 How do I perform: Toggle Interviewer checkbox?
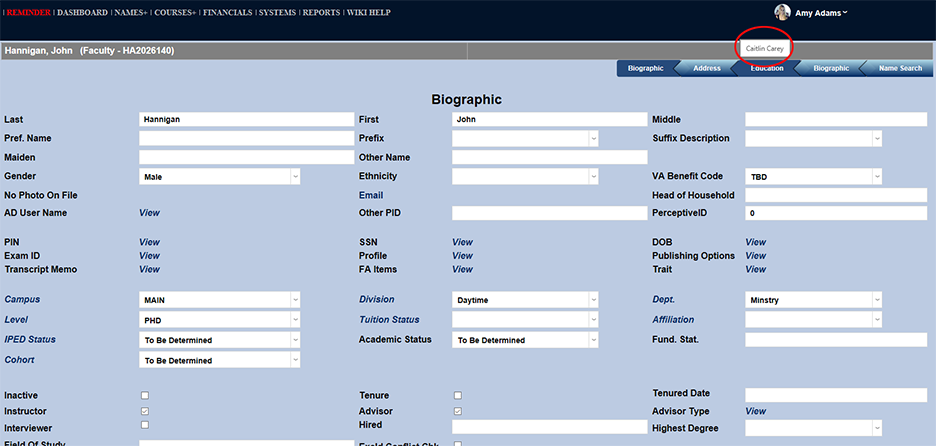145,425
